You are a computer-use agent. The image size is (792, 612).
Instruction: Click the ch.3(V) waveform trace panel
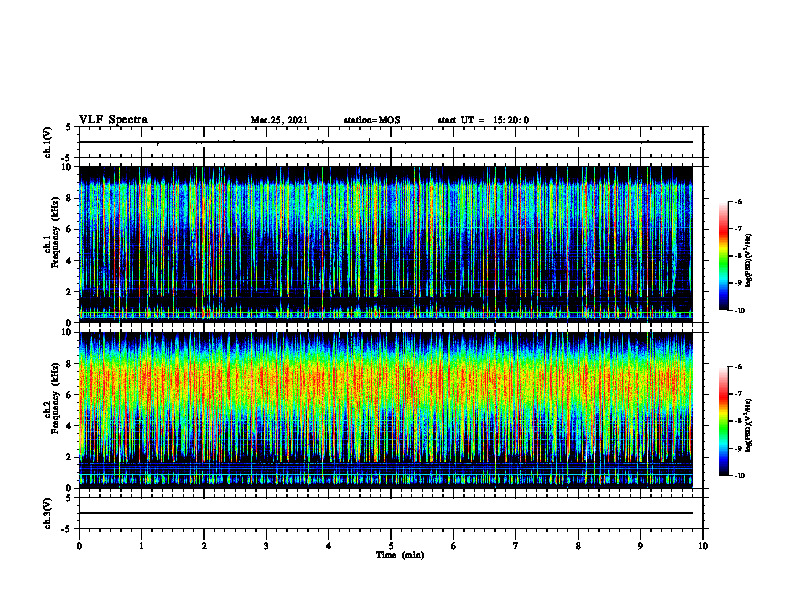[391, 513]
